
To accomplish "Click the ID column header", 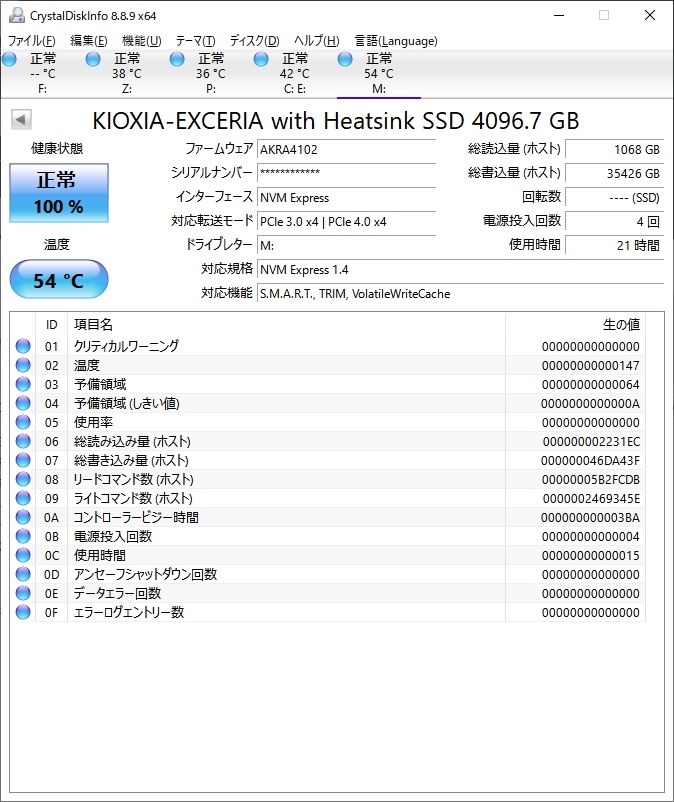I will (52, 324).
